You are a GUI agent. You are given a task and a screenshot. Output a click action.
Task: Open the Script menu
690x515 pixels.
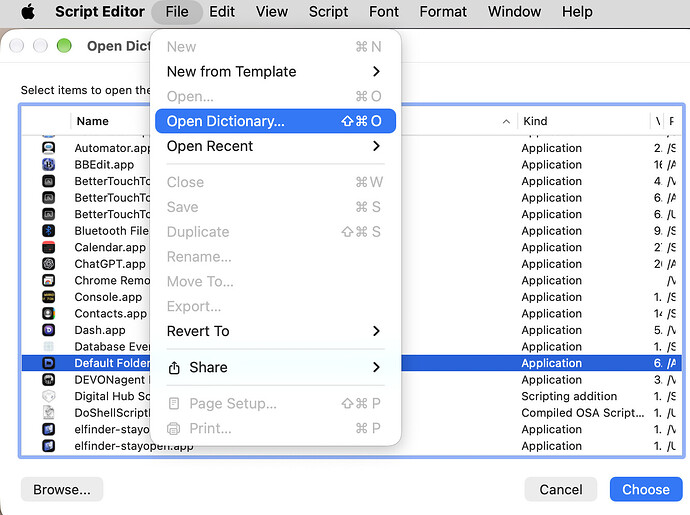(328, 11)
